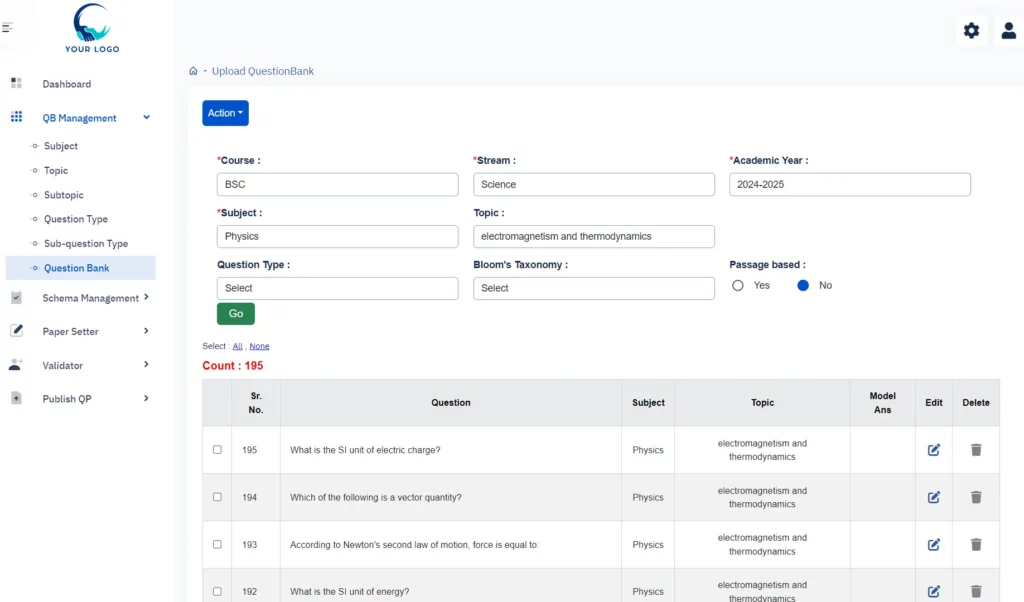The image size is (1024, 602).
Task: Edit question 193 about Newton's second law
Action: click(933, 545)
